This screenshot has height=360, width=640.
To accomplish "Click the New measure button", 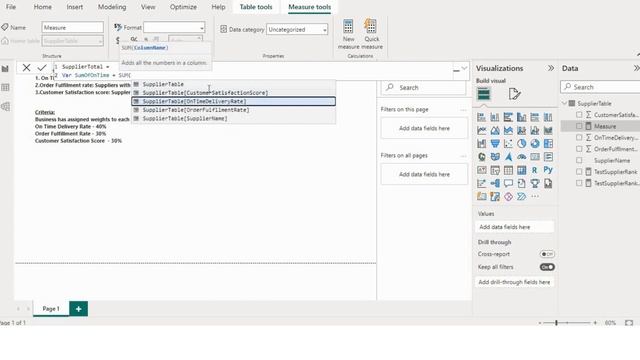I will [x=349, y=34].
